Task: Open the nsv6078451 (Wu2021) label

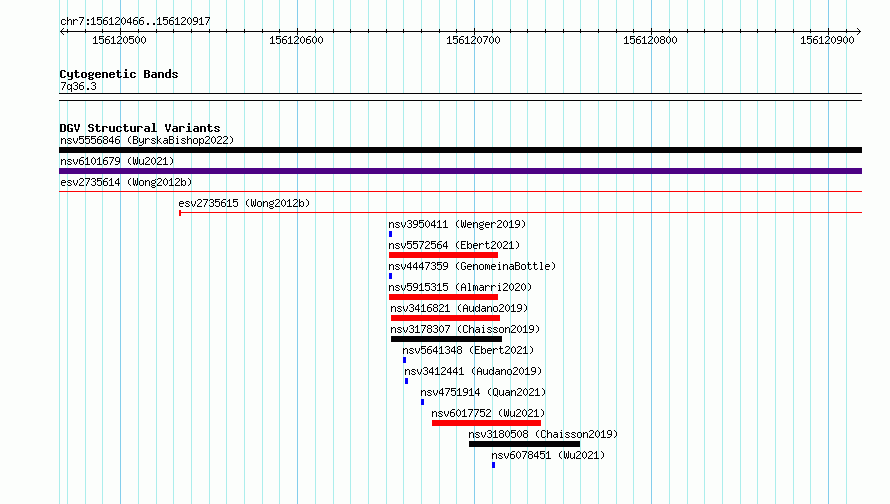Action: coord(548,455)
